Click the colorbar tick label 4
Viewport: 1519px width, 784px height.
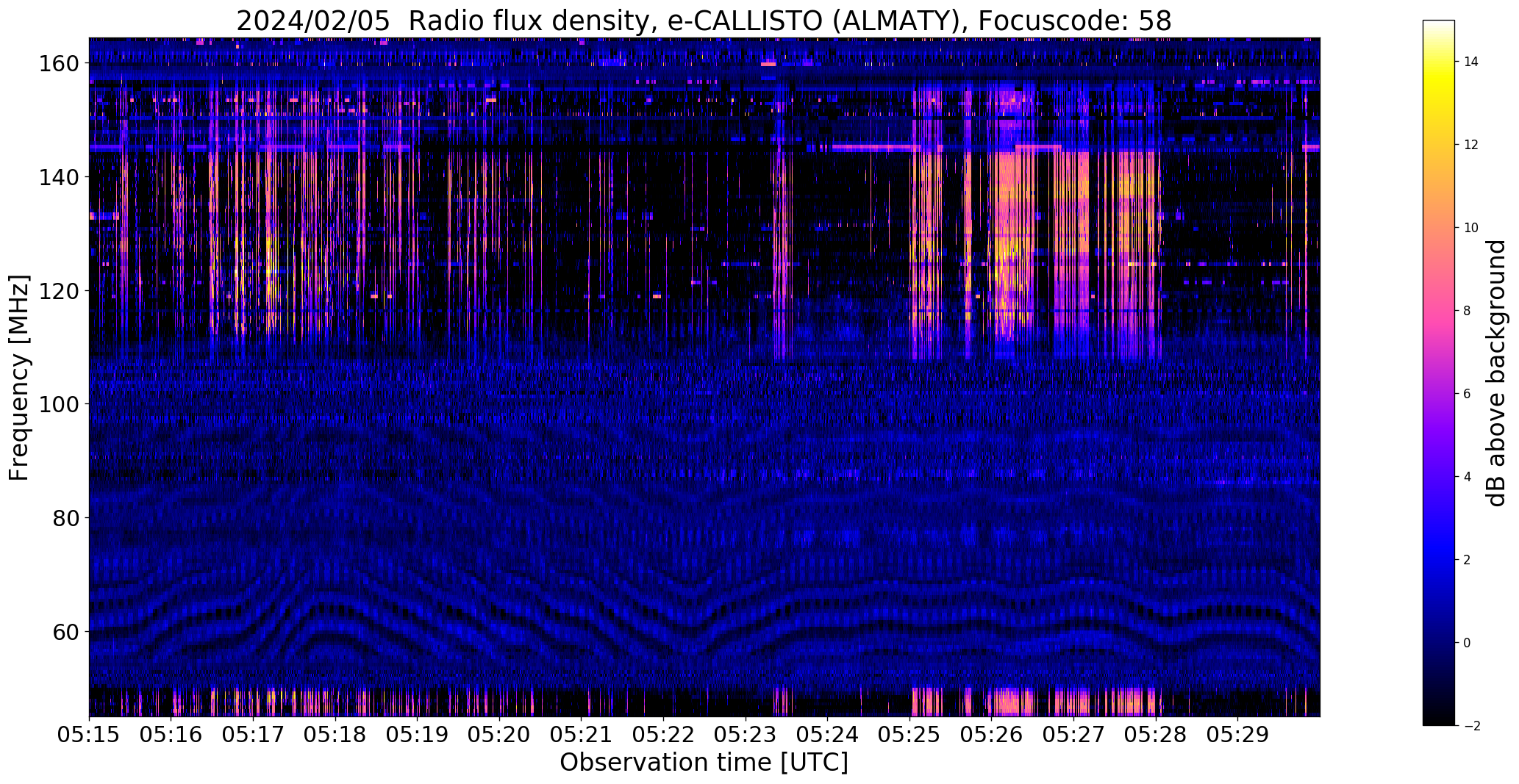pos(1468,477)
